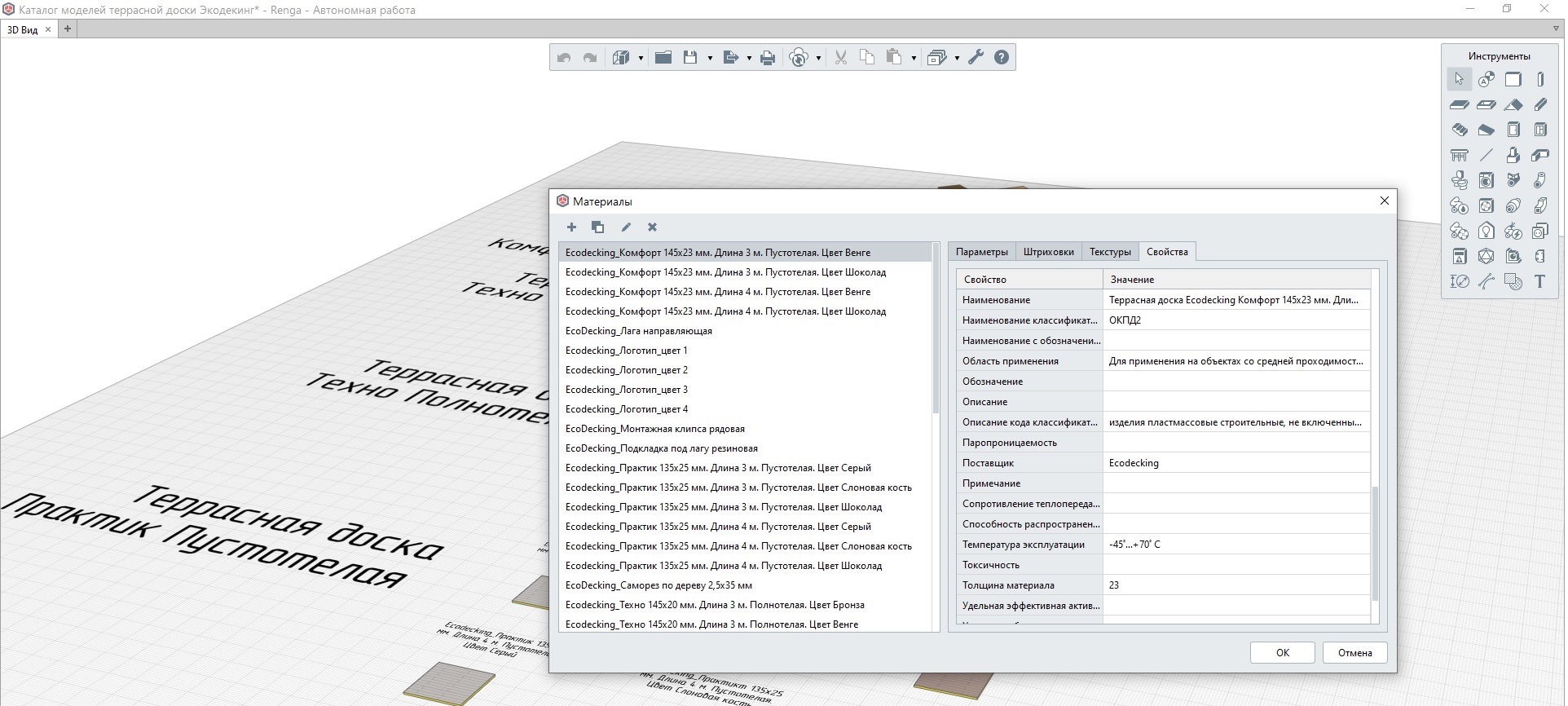
Task: Select the Duct tool
Action: [1540, 205]
